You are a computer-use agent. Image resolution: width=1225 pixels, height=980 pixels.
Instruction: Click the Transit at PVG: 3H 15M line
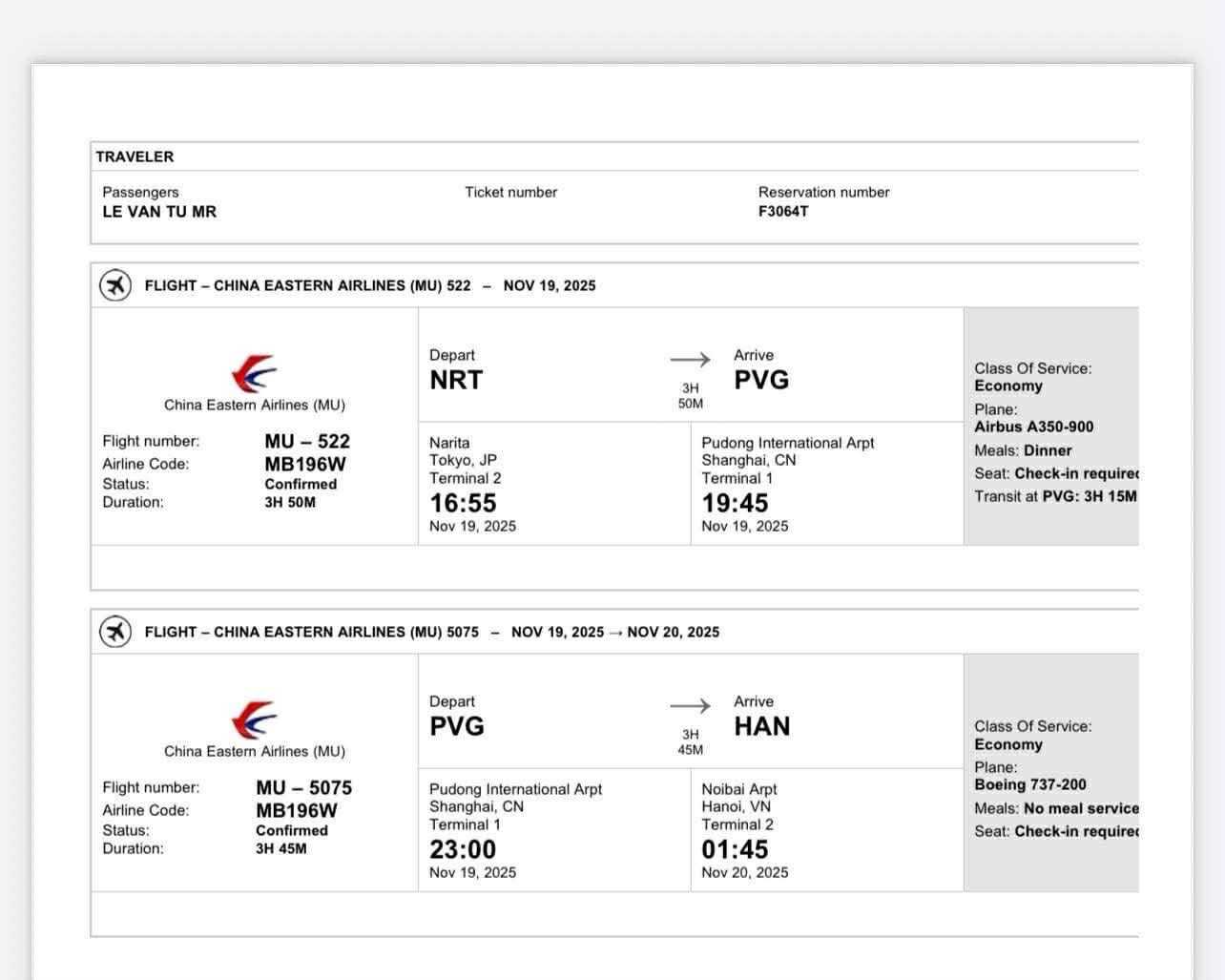[x=1054, y=496]
